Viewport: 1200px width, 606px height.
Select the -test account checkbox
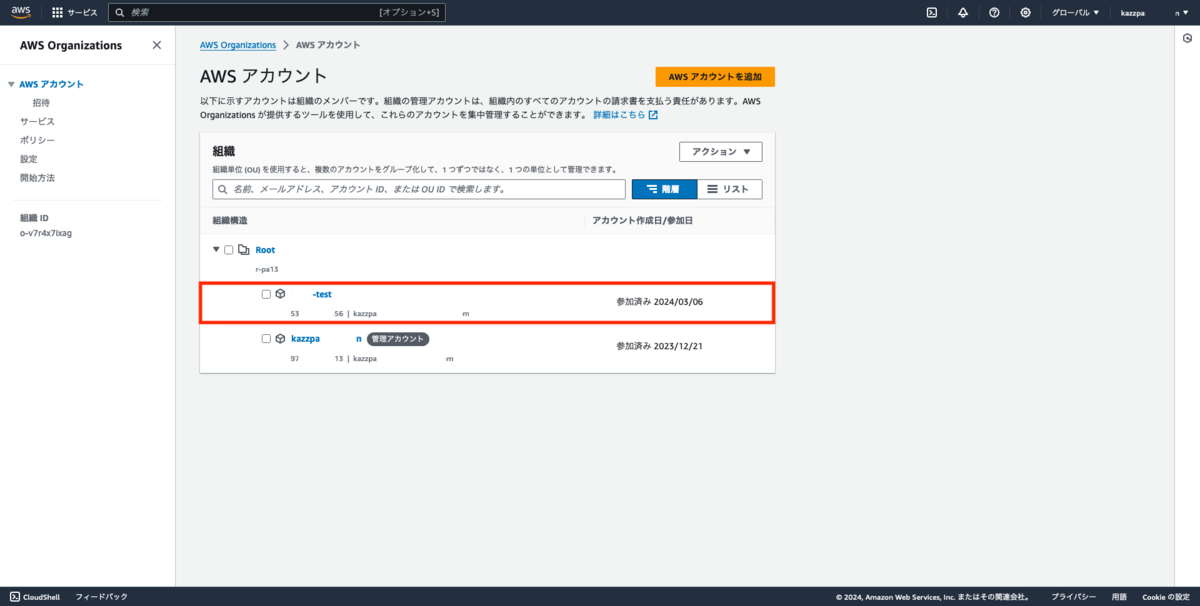[266, 294]
